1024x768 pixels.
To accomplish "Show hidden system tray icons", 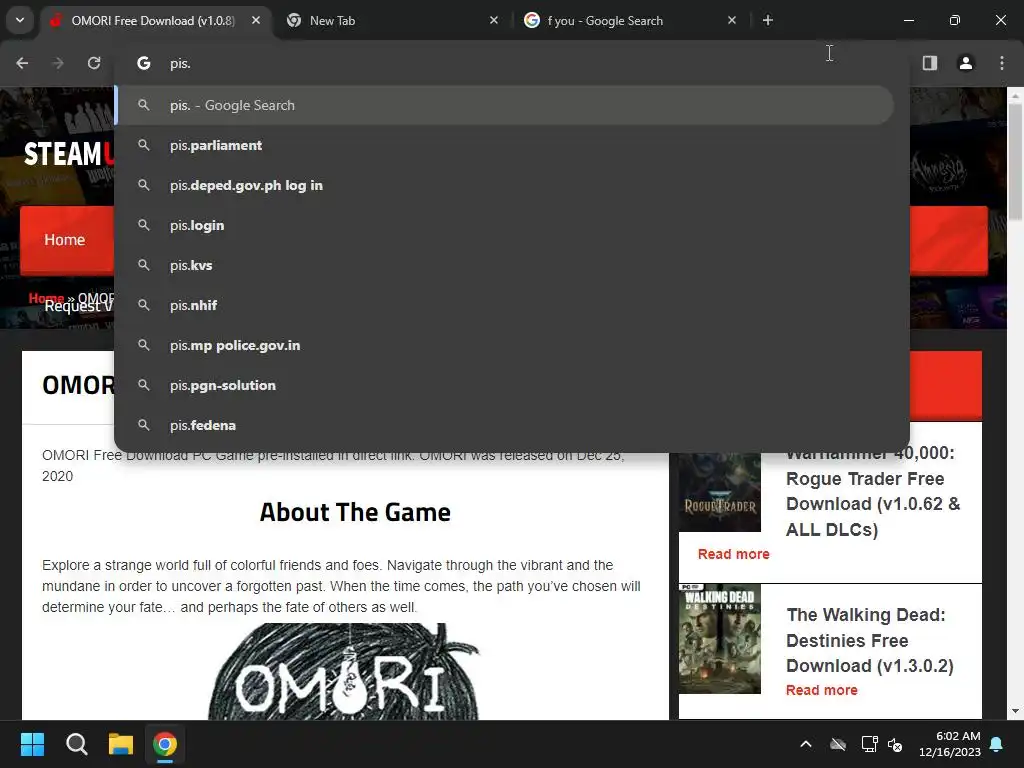I will 806,744.
